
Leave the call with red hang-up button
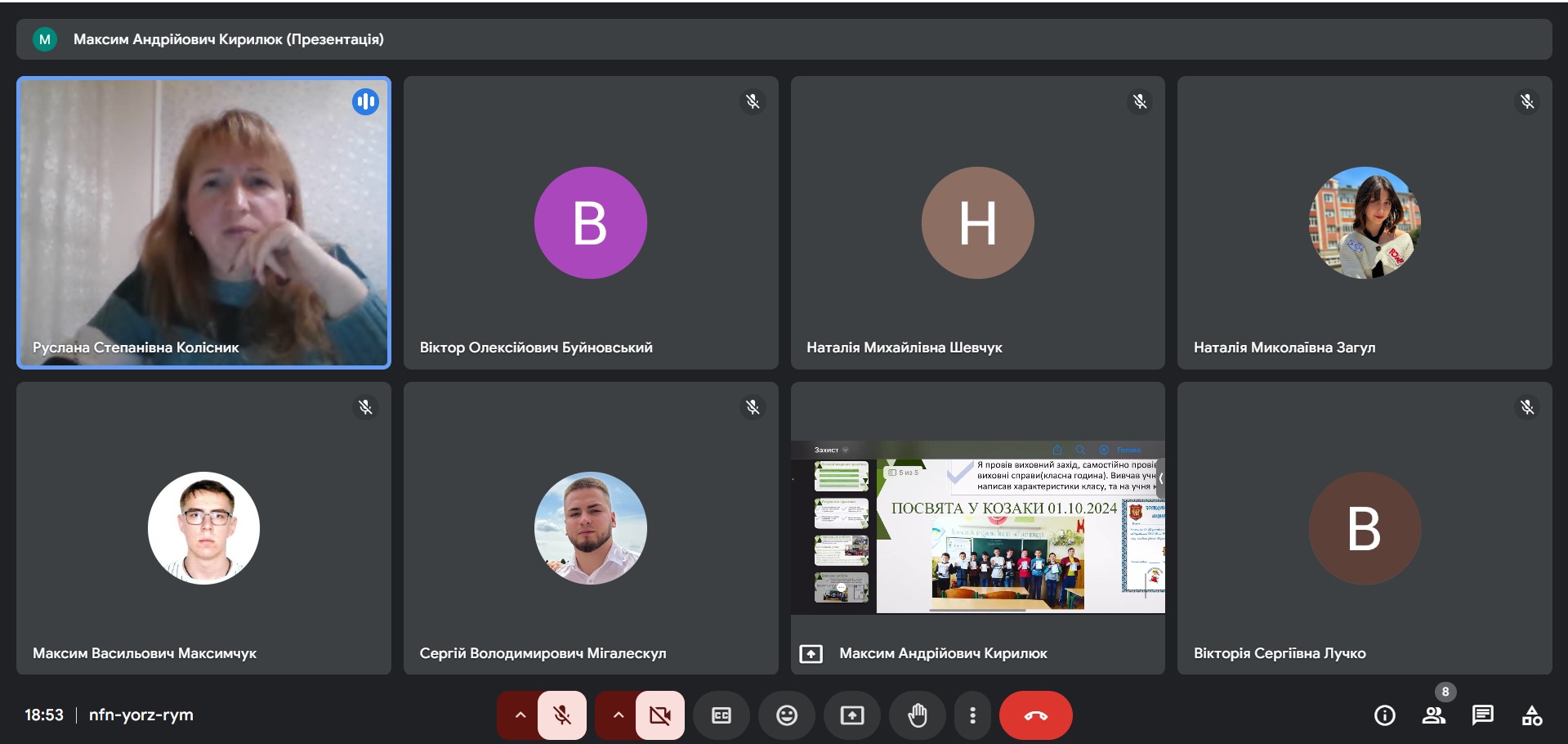coord(1036,715)
